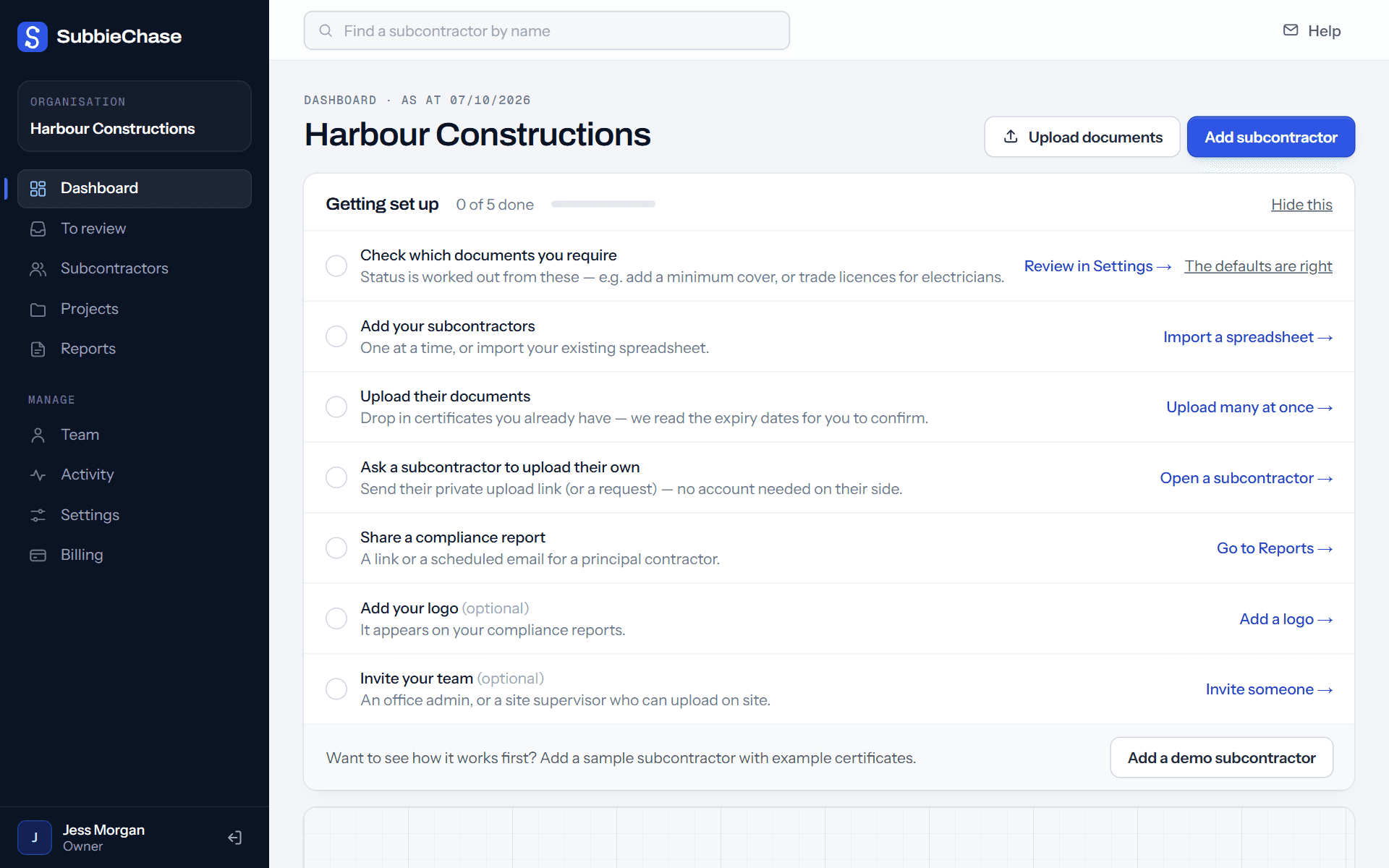Click the Settings sliders icon
This screenshot has height=868, width=1389.
point(38,516)
